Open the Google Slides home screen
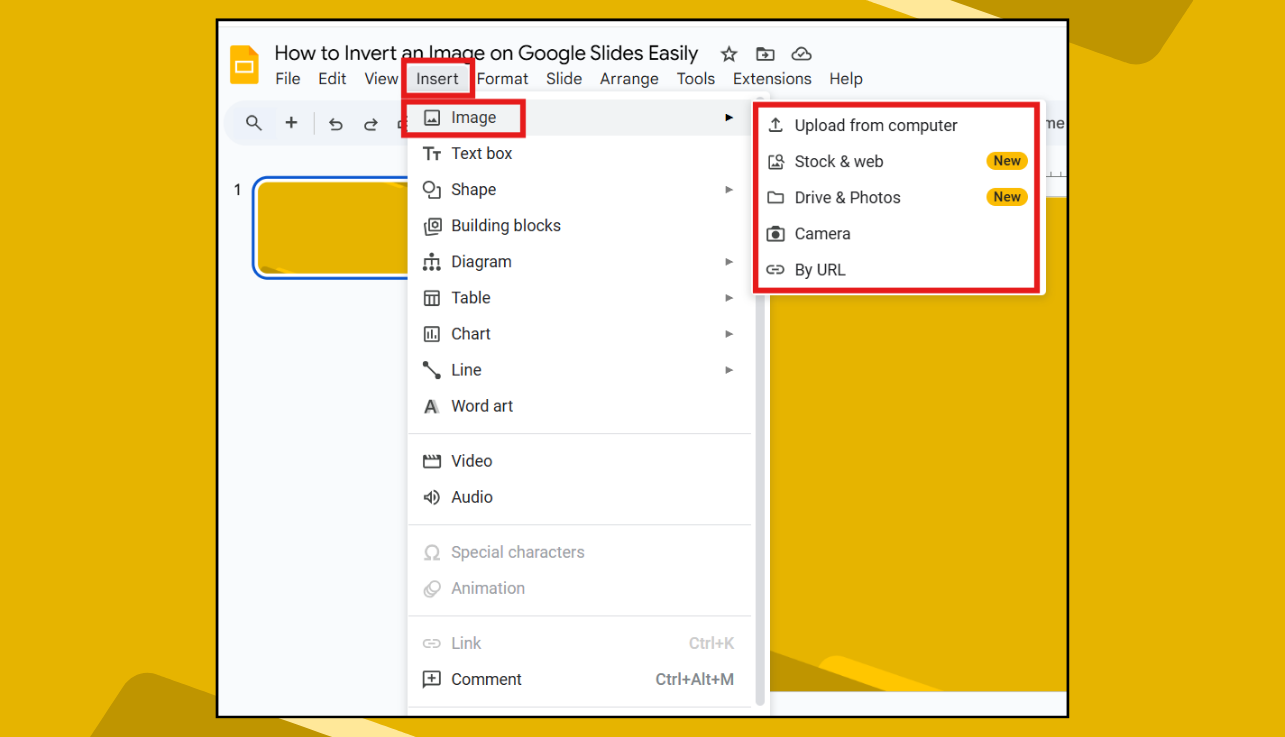Image resolution: width=1285 pixels, height=737 pixels. click(244, 65)
